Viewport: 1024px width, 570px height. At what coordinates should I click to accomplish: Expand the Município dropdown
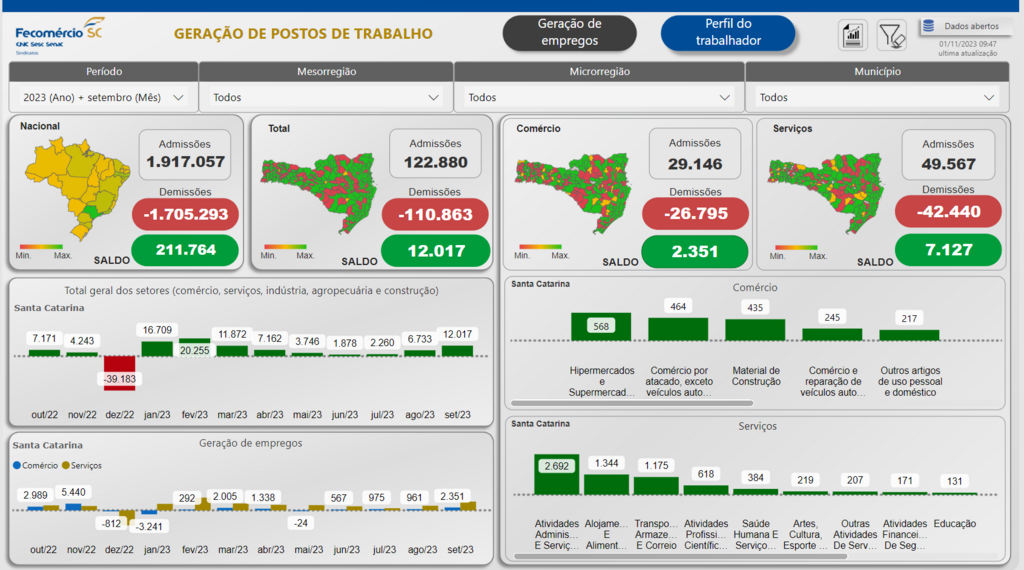point(872,97)
